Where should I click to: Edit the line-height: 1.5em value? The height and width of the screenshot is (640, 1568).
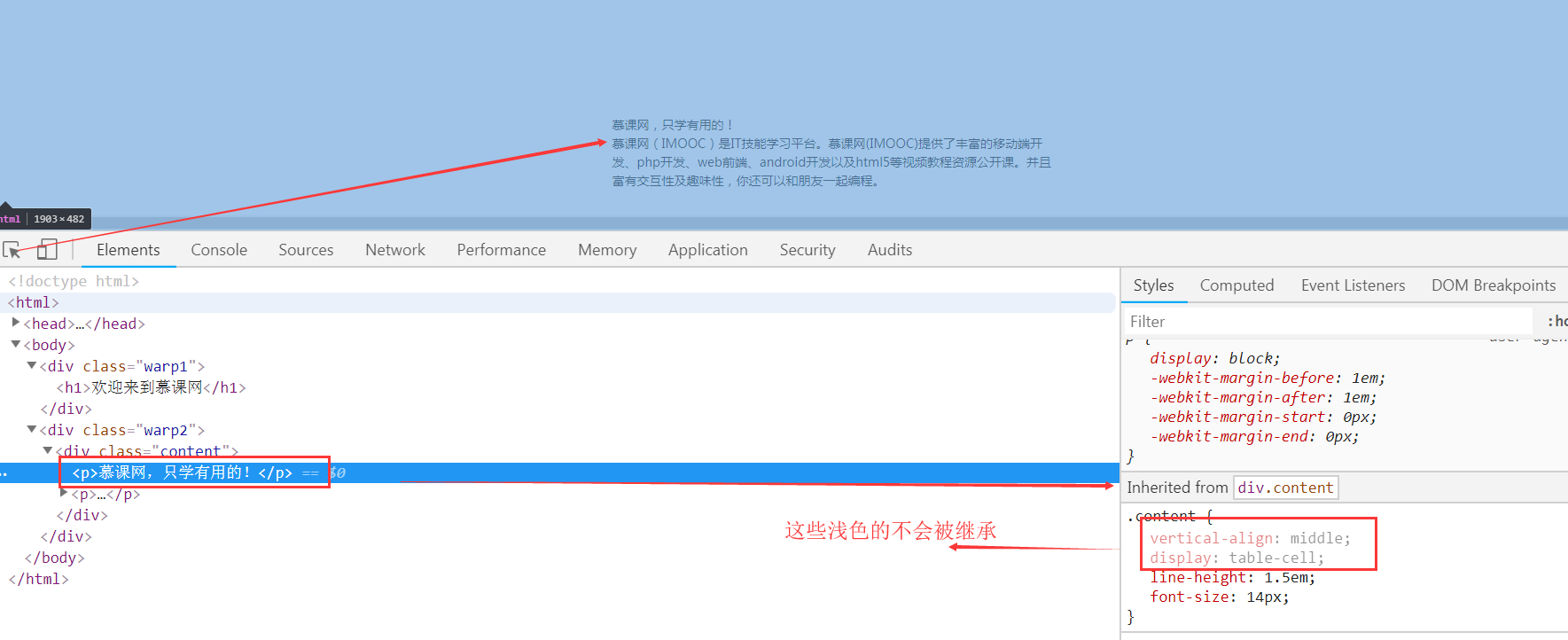pos(1284,577)
